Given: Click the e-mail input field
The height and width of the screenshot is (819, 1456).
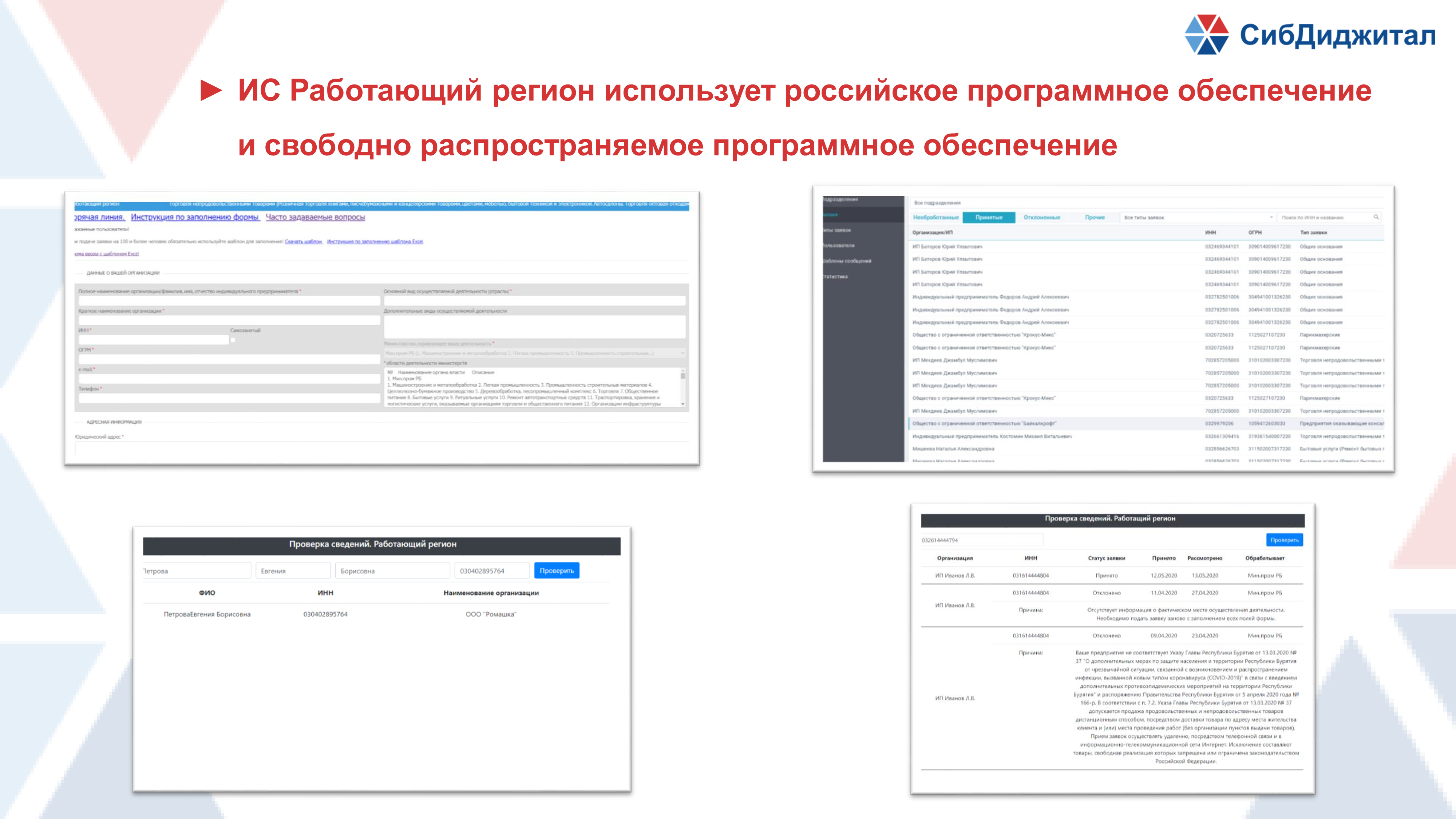Looking at the screenshot, I should [229, 378].
